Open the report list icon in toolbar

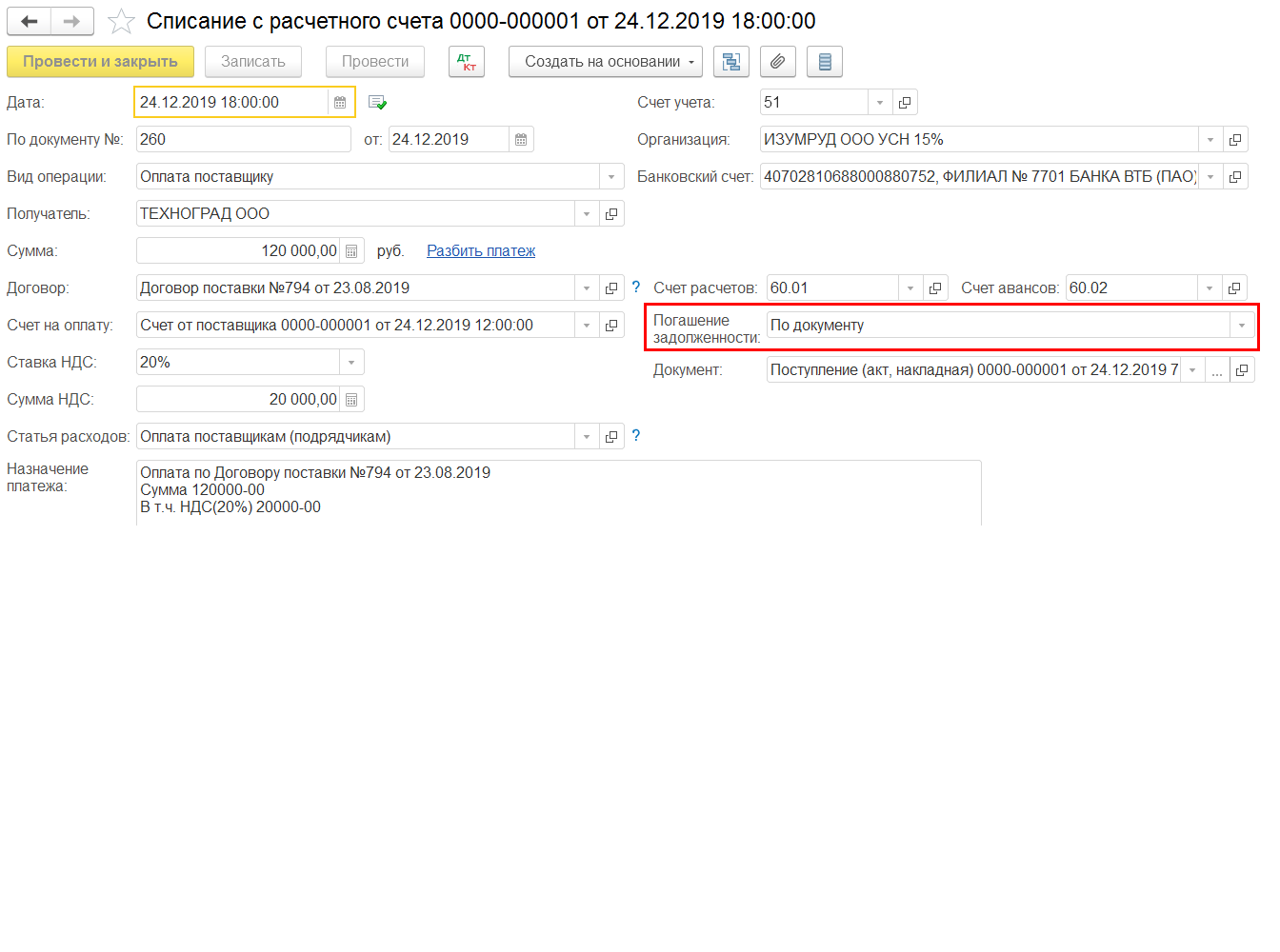click(x=825, y=62)
